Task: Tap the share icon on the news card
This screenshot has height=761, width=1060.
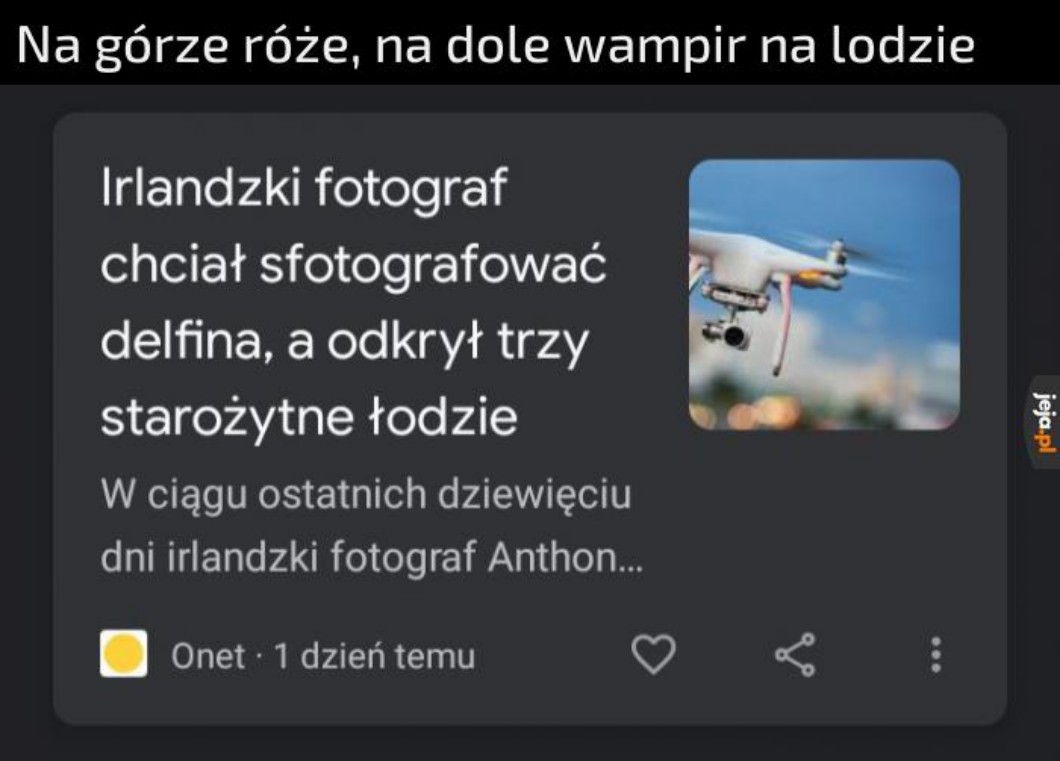Action: [795, 654]
